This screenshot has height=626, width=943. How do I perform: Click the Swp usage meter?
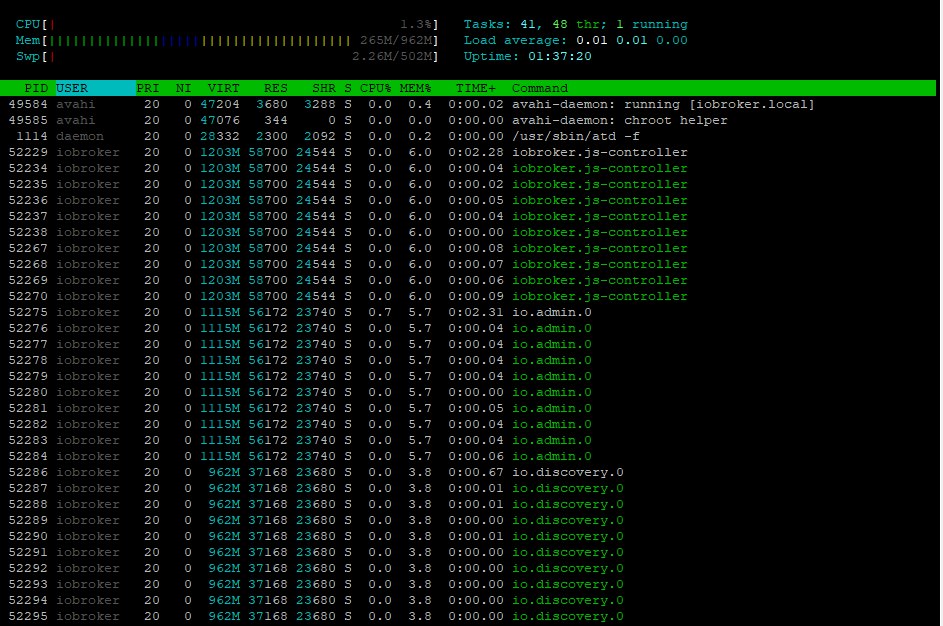click(226, 56)
